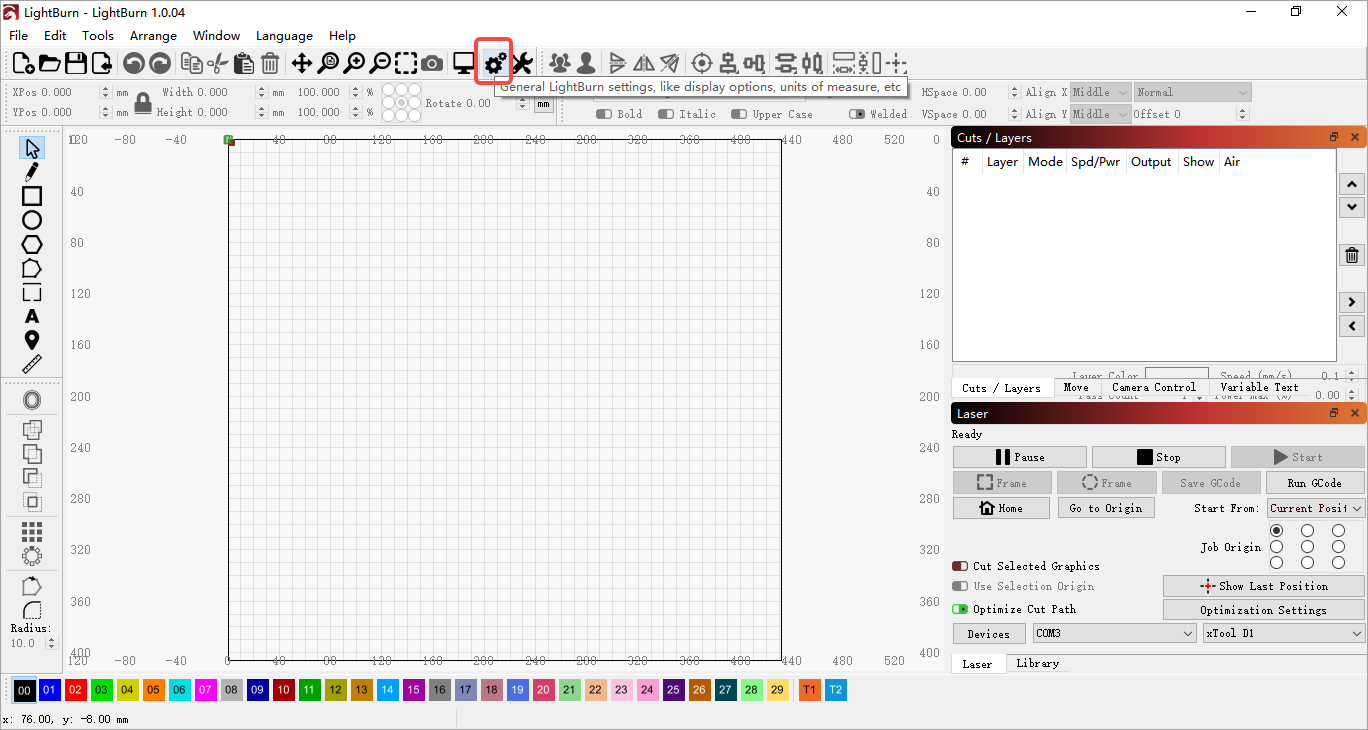1368x730 pixels.
Task: Click the mm units toggle button
Action: coord(543,104)
